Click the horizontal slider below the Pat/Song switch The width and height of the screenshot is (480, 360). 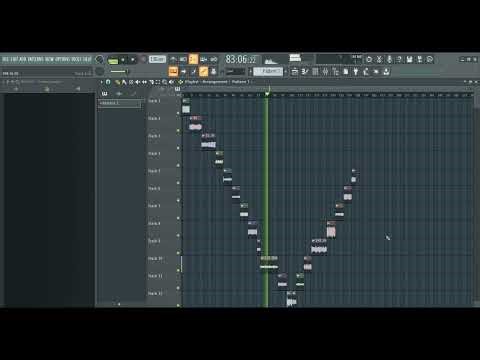[x=119, y=71]
